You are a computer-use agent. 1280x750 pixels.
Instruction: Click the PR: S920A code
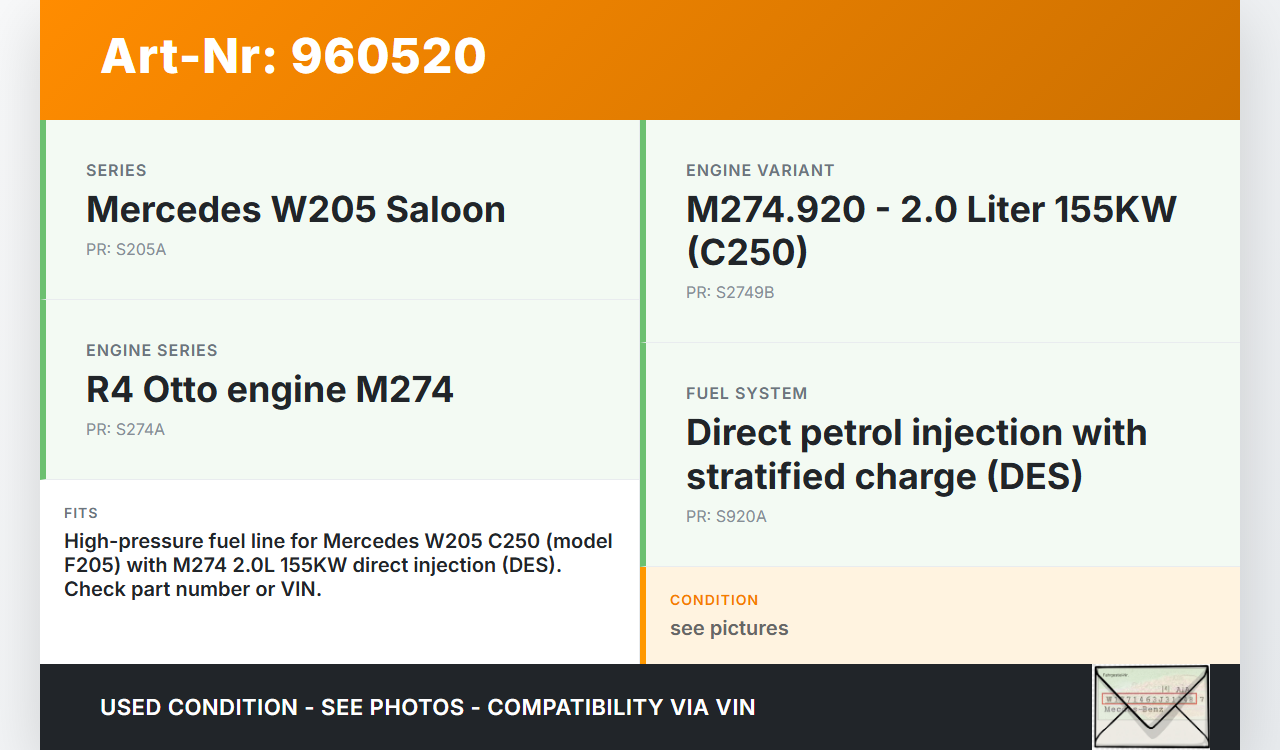tap(726, 517)
